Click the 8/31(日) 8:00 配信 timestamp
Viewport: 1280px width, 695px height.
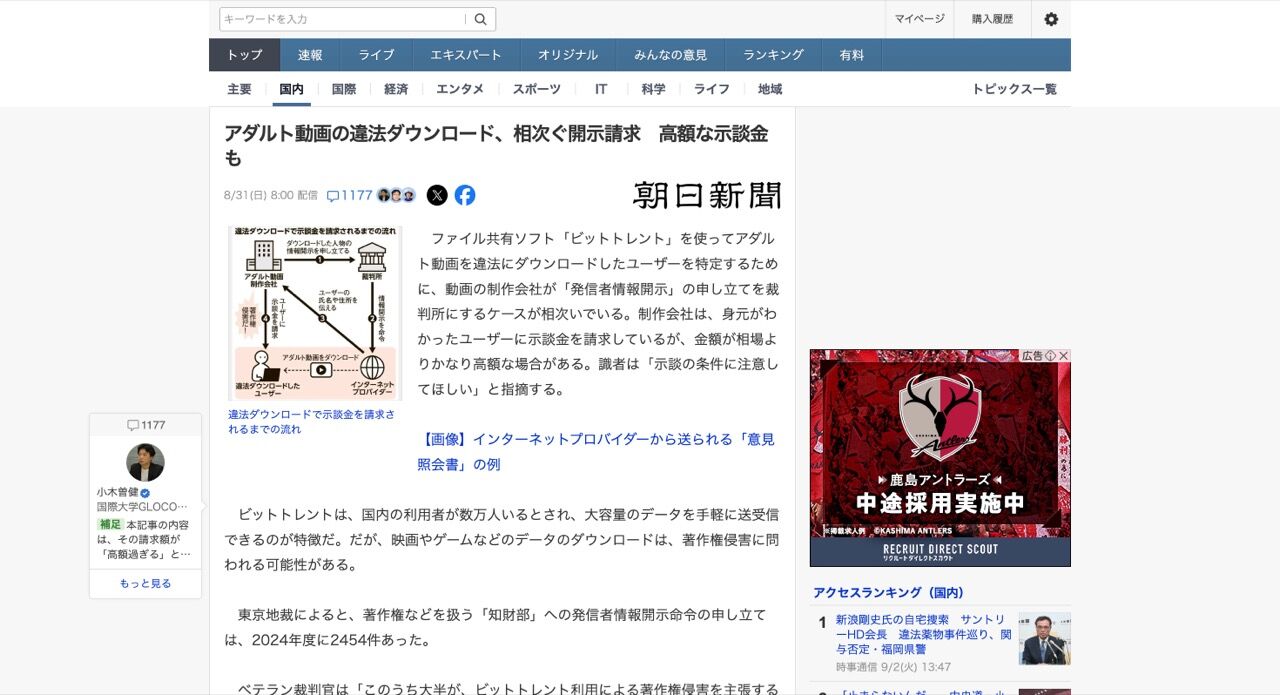[271, 196]
